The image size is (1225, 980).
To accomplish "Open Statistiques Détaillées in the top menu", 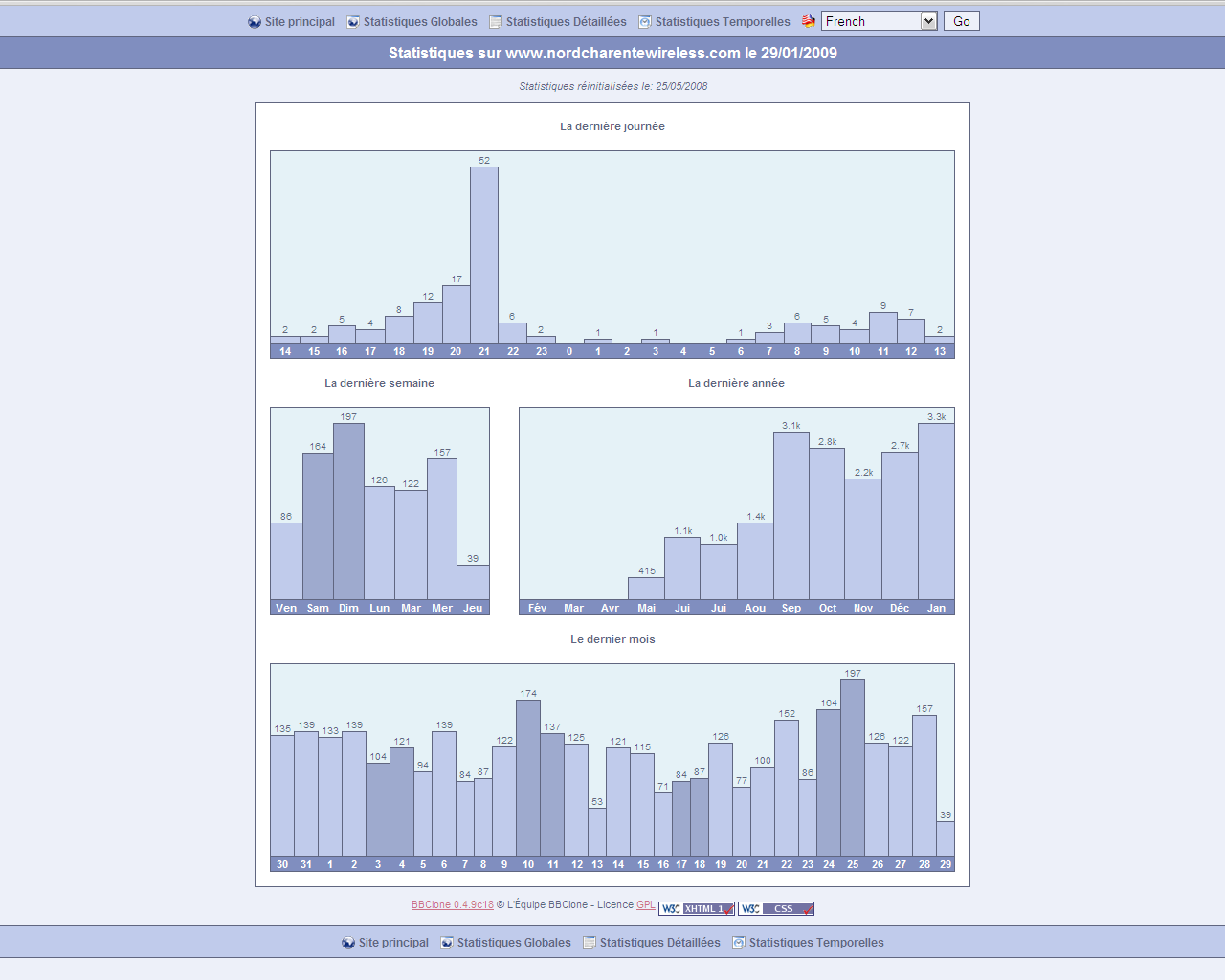I will click(x=566, y=22).
